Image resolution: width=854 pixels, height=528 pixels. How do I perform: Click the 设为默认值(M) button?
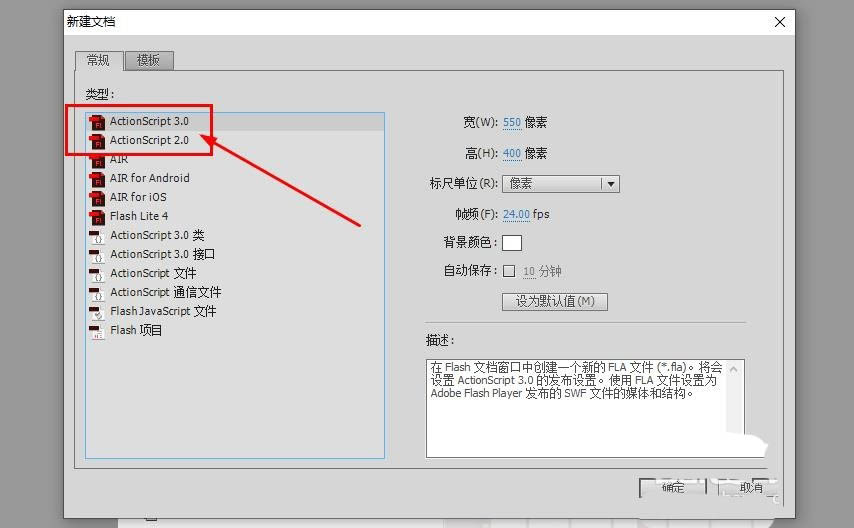coord(554,301)
